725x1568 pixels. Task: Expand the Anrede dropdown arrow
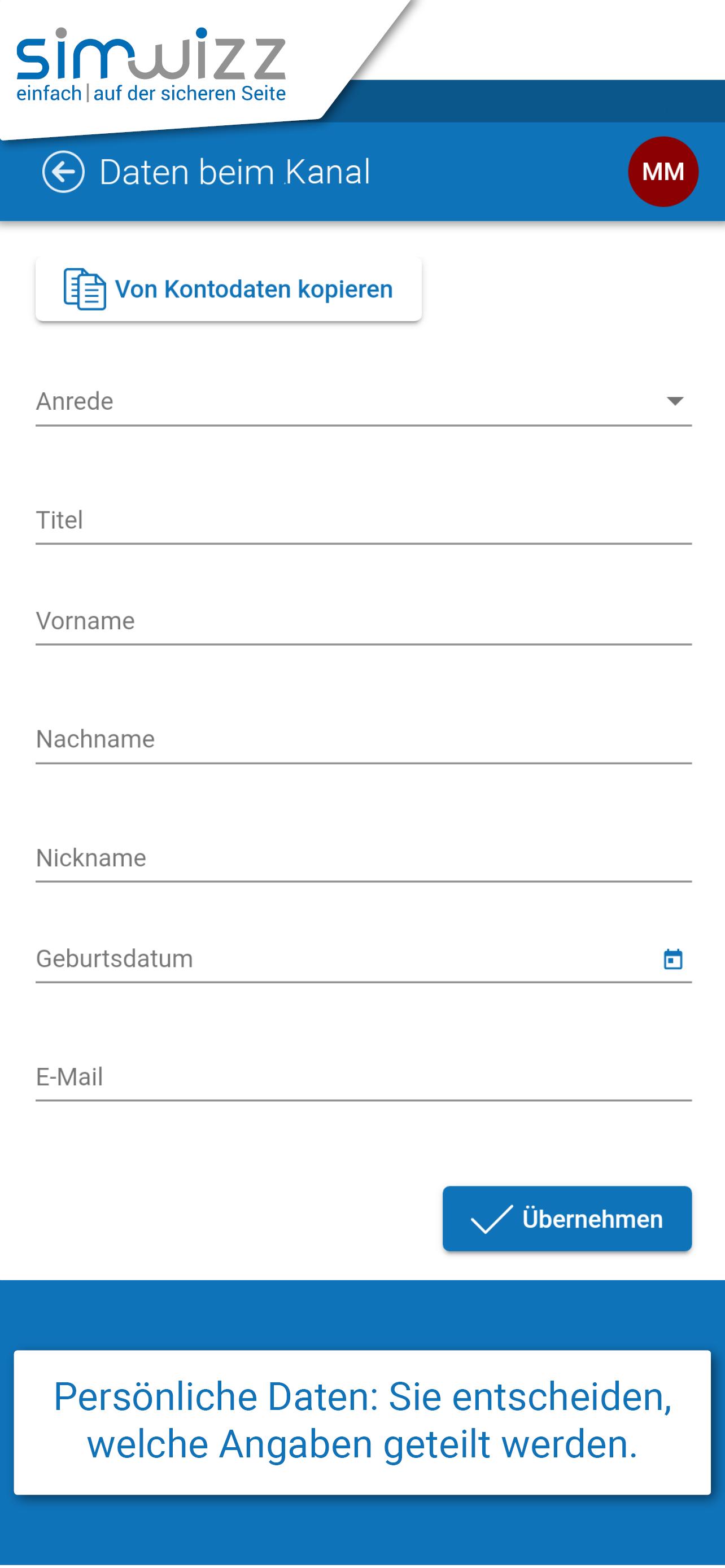coord(675,401)
